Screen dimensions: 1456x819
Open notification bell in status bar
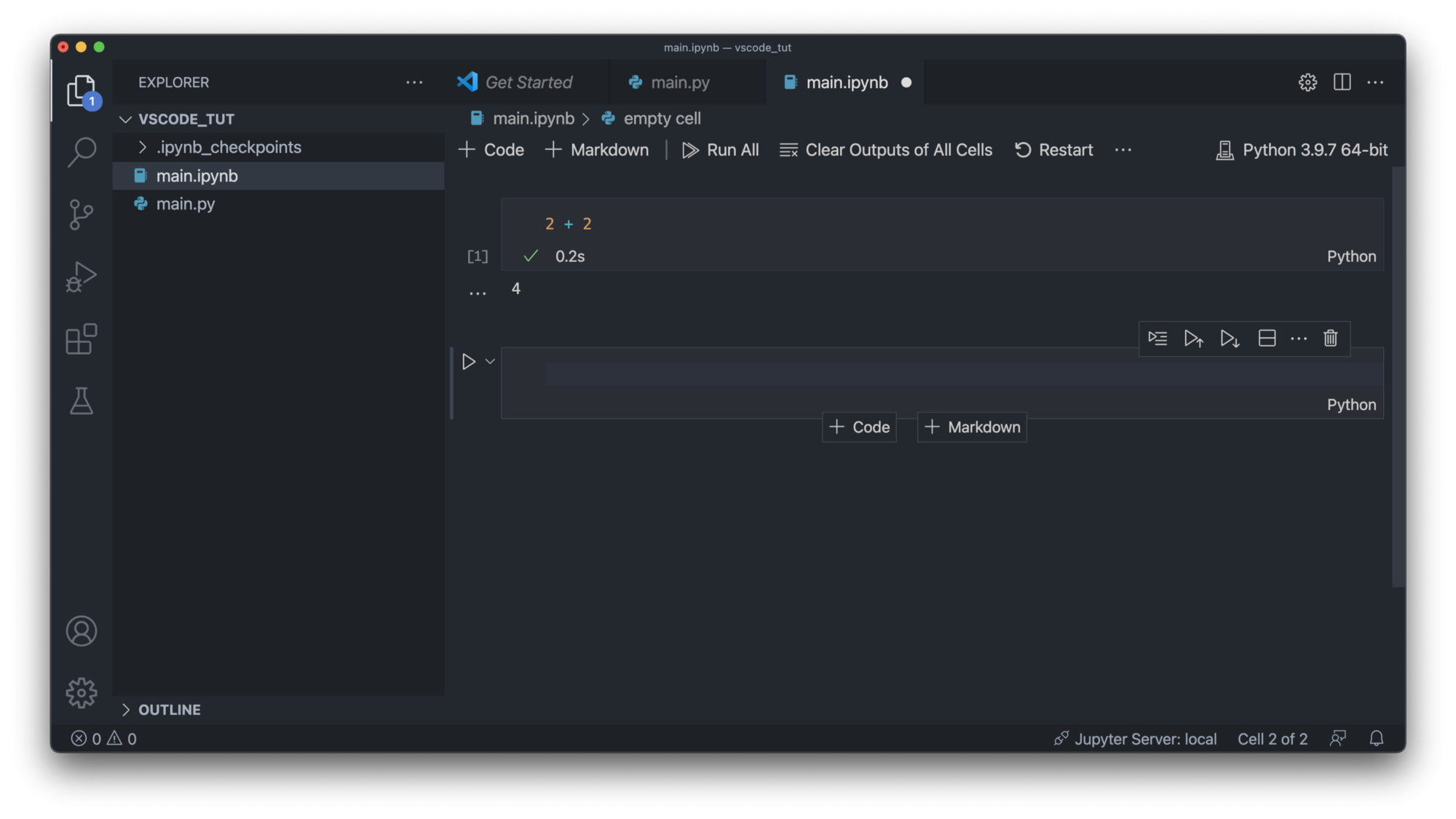point(1376,738)
